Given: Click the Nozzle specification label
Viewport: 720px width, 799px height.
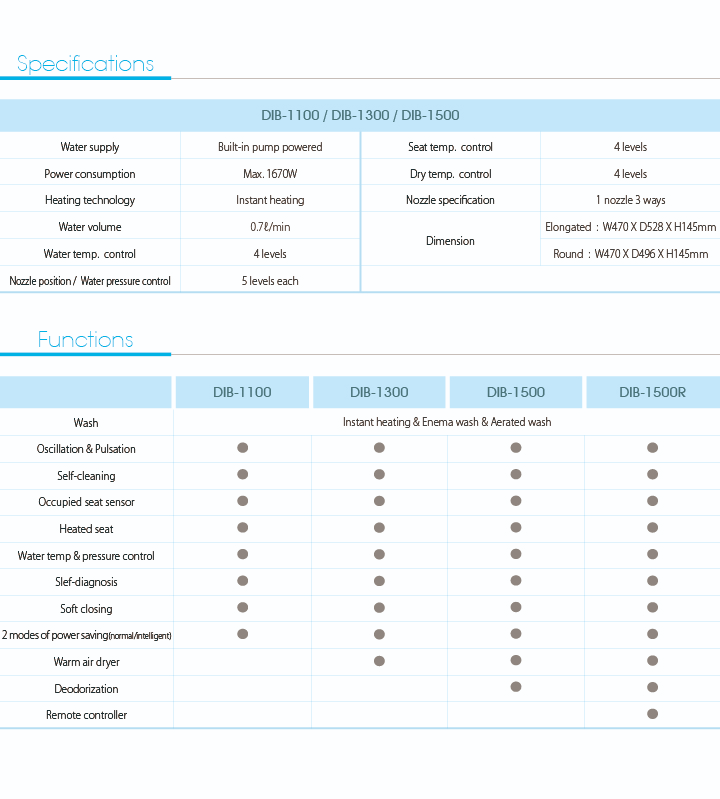Looking at the screenshot, I should 450,200.
